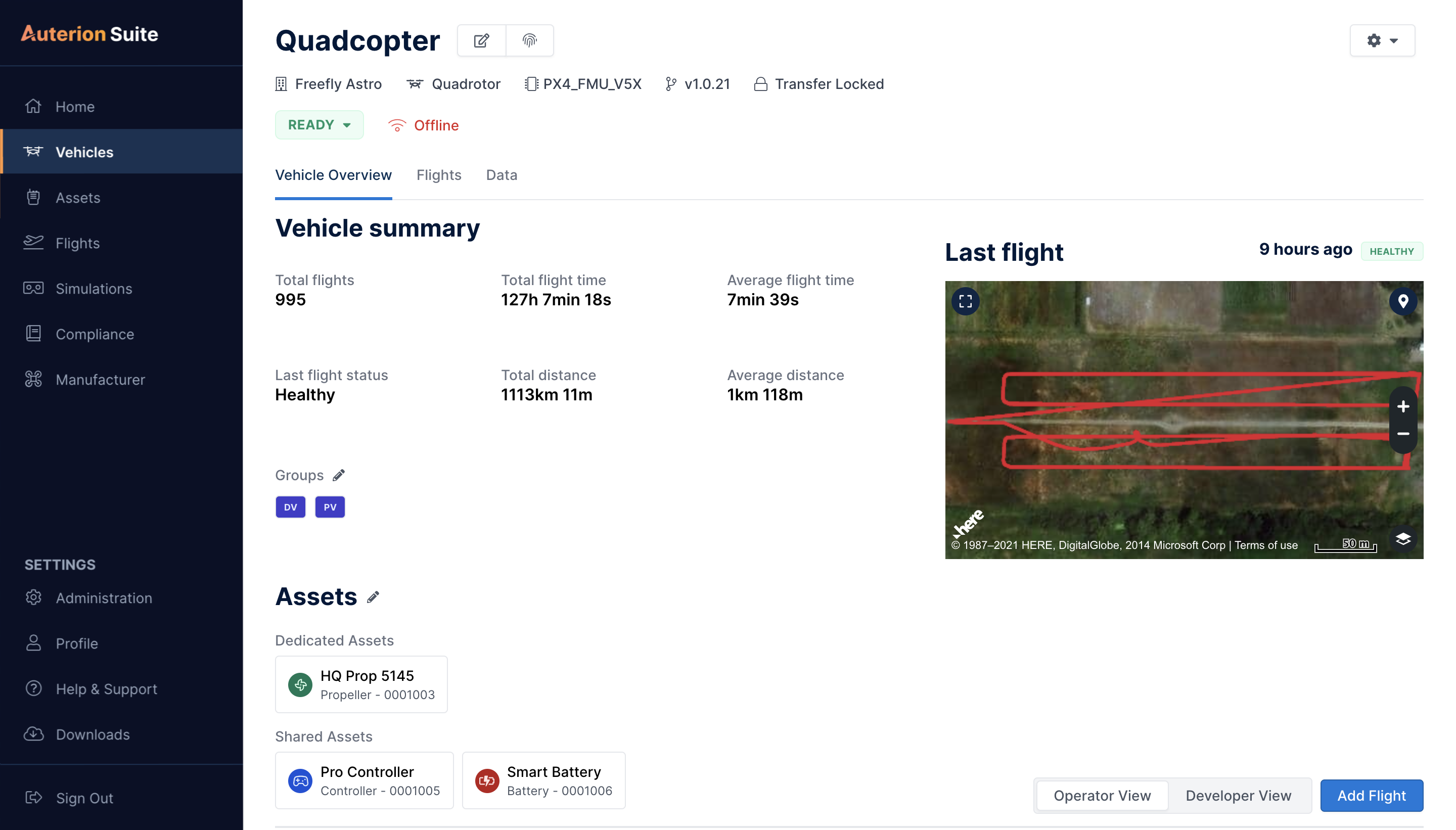Switch to Developer View
The image size is (1456, 830).
[x=1238, y=795]
